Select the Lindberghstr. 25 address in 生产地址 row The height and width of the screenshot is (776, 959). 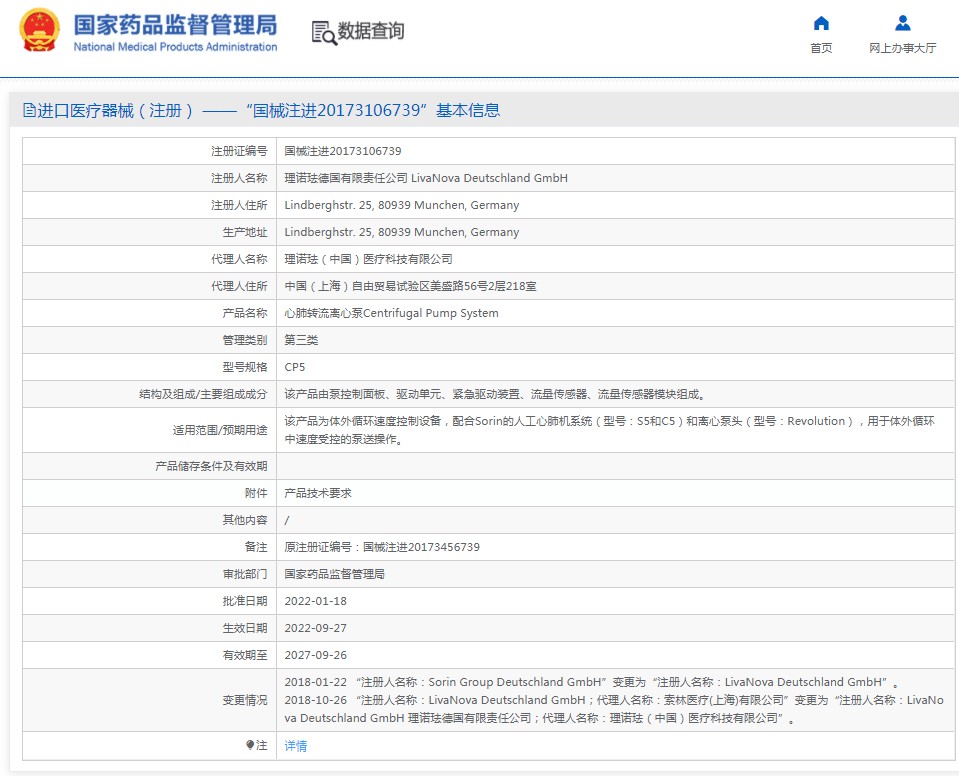coord(402,232)
